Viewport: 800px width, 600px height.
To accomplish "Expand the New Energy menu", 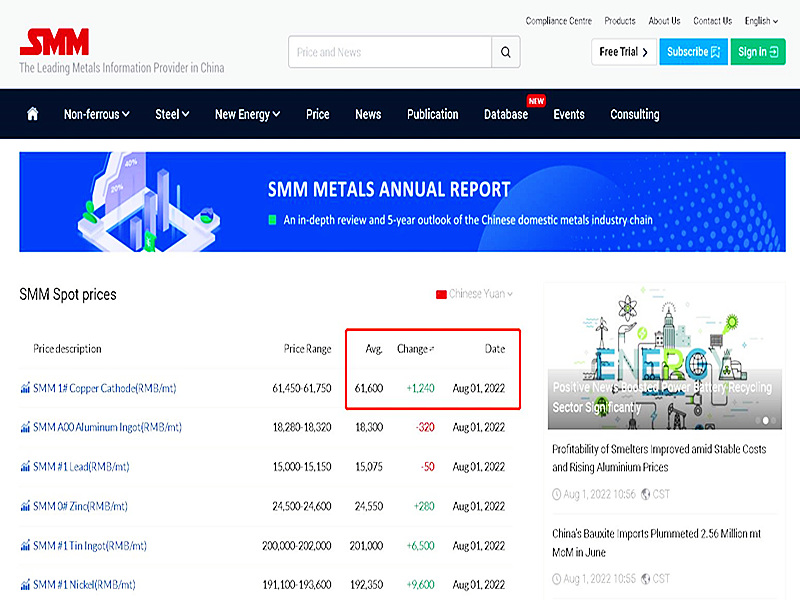I will (x=247, y=114).
